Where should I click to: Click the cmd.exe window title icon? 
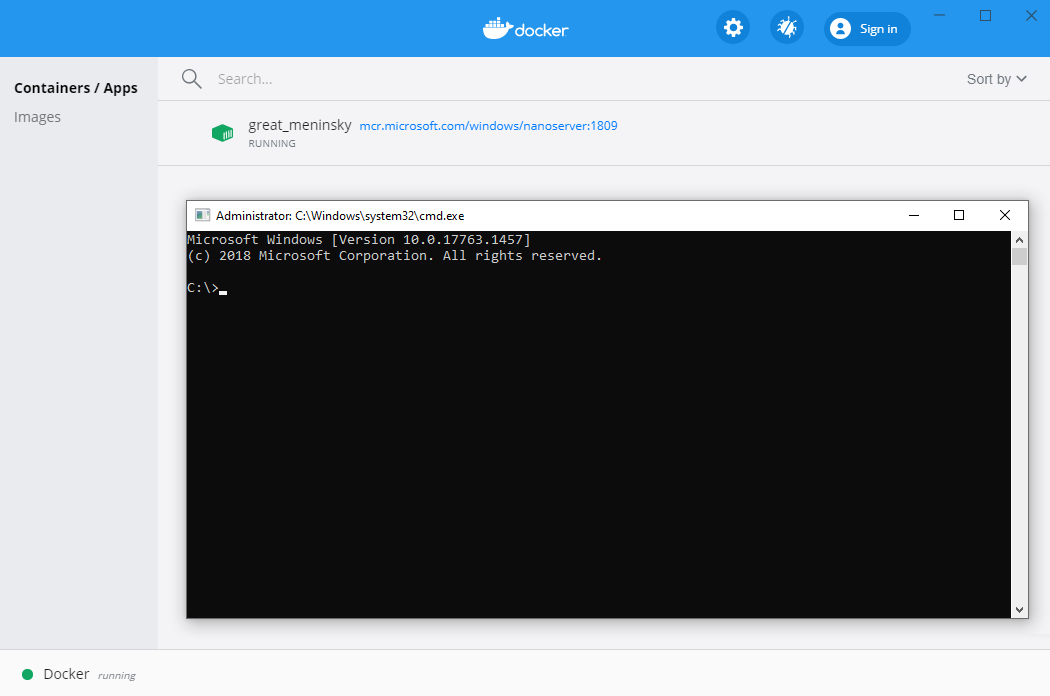202,215
